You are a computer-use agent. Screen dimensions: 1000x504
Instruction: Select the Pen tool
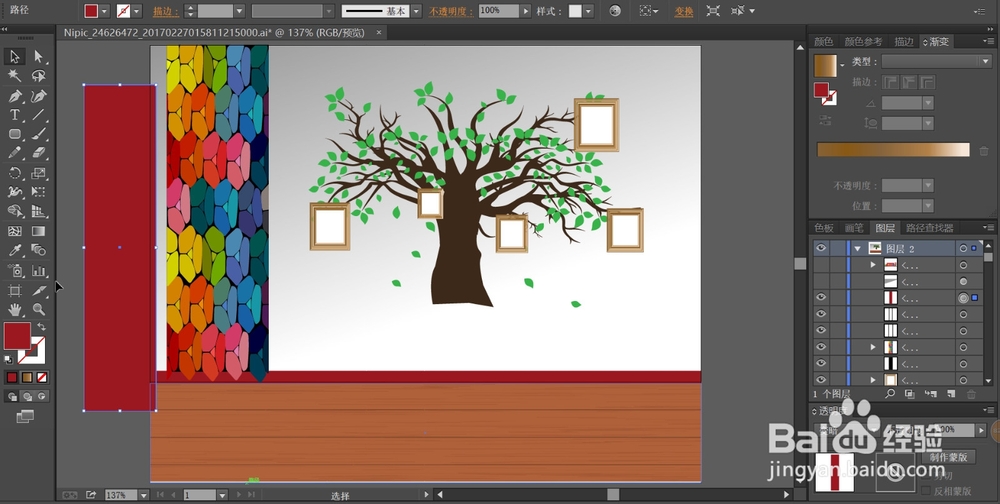[15, 96]
